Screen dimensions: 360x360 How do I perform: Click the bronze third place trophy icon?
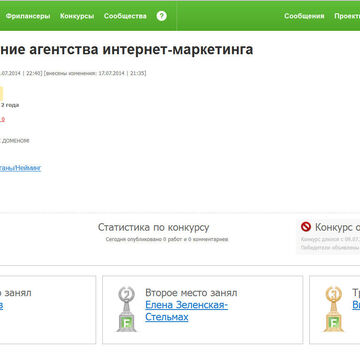coord(334,309)
